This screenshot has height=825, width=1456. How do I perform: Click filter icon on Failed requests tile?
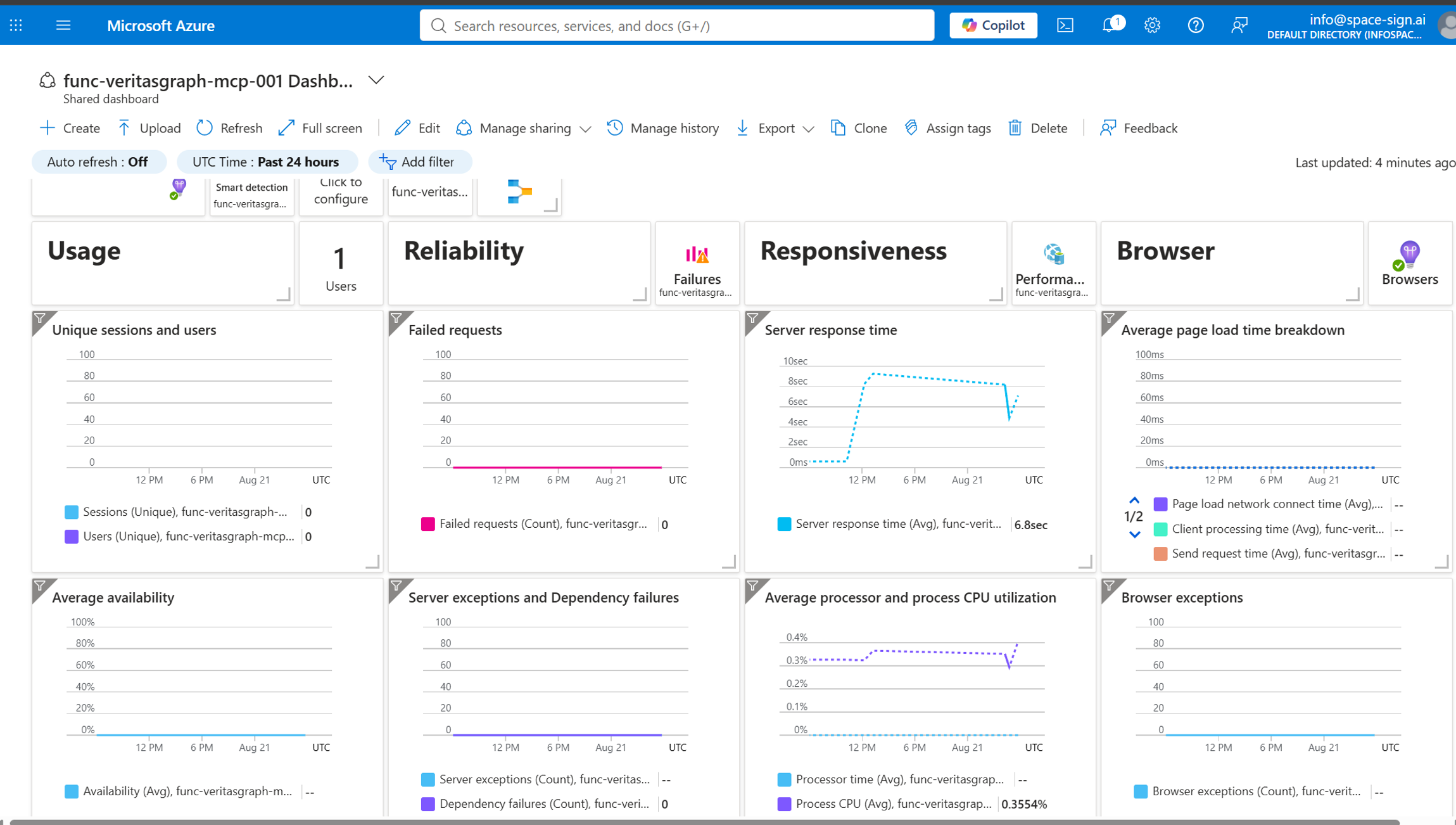click(x=397, y=318)
